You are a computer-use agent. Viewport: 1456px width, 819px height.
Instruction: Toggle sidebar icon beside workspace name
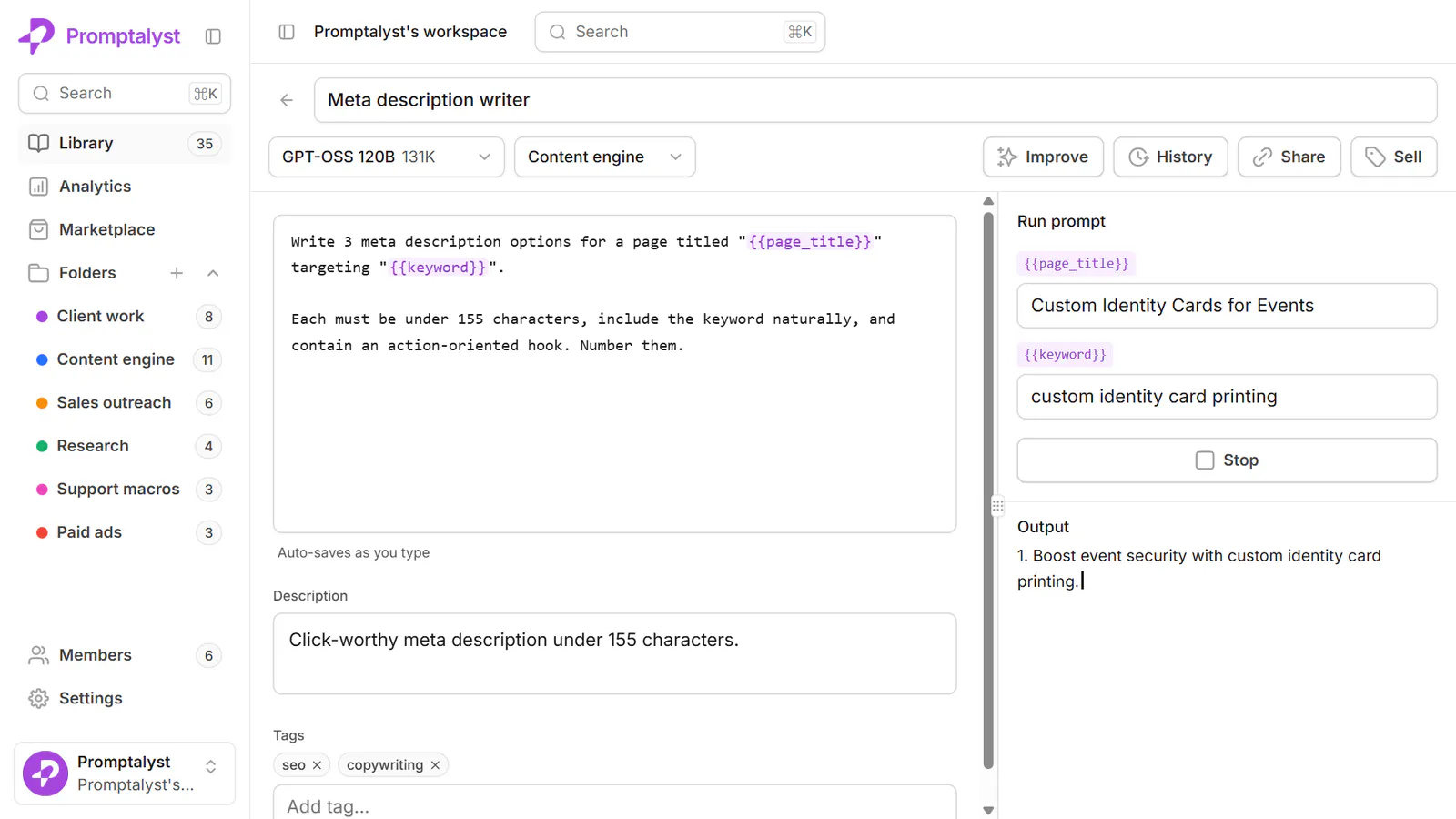tap(287, 32)
